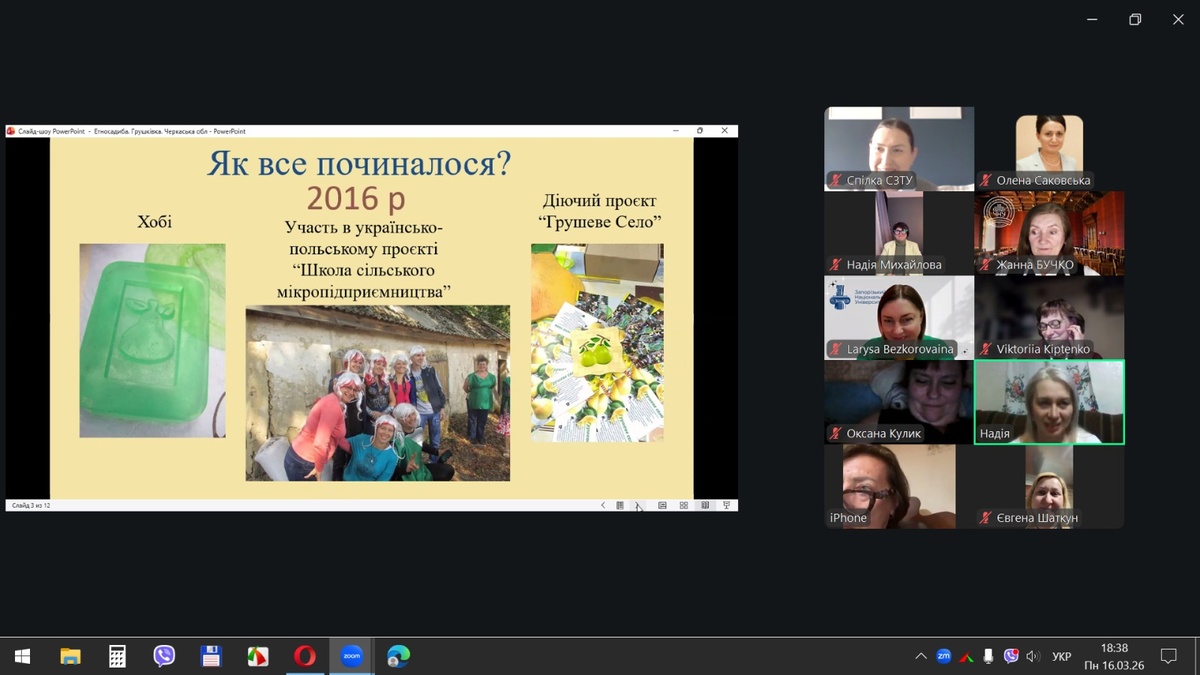Click Жанна БУЧКО's muted microphone icon
The height and width of the screenshot is (675, 1200).
[986, 265]
